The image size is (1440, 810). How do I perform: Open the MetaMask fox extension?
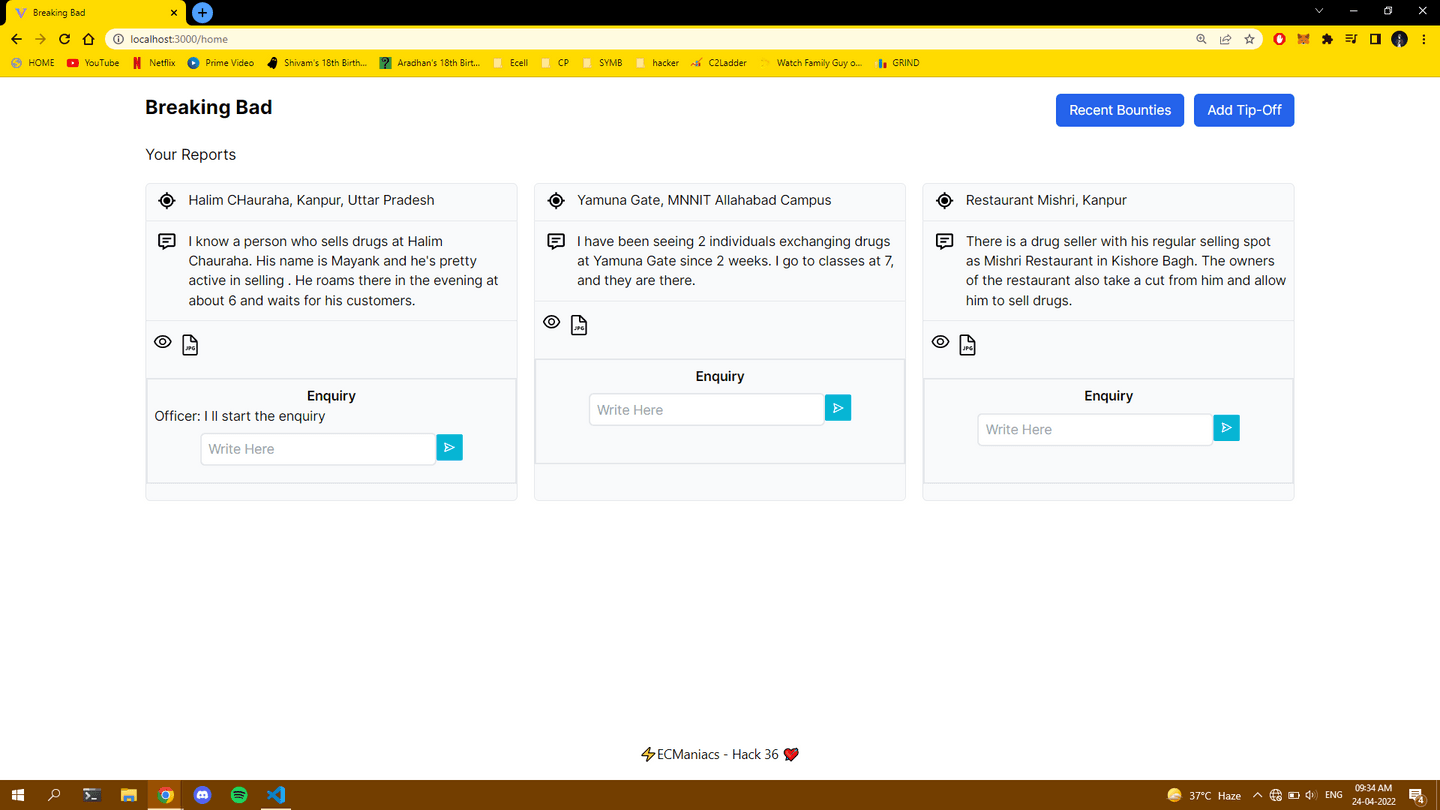1303,39
